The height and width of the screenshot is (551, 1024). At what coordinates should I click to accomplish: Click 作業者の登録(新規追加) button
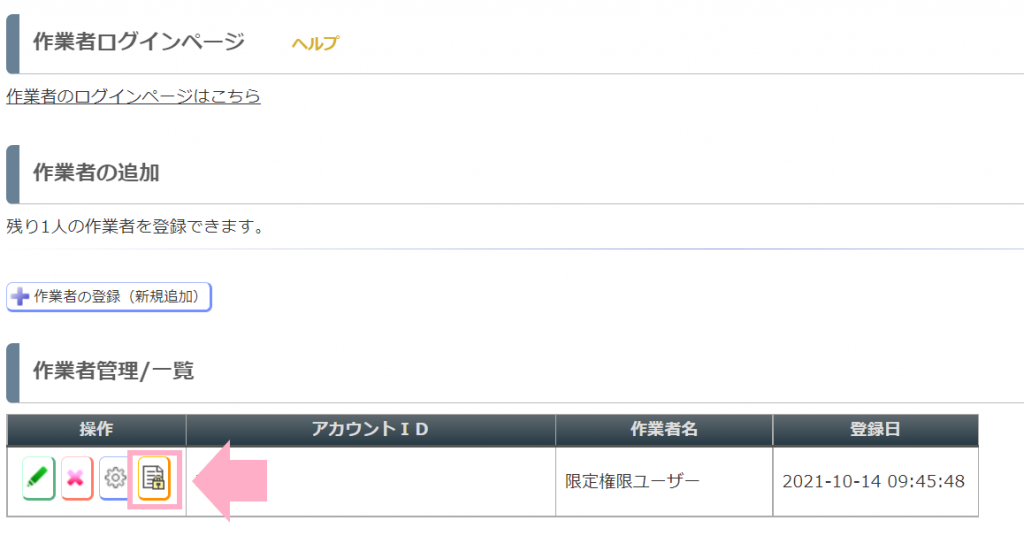click(x=109, y=296)
